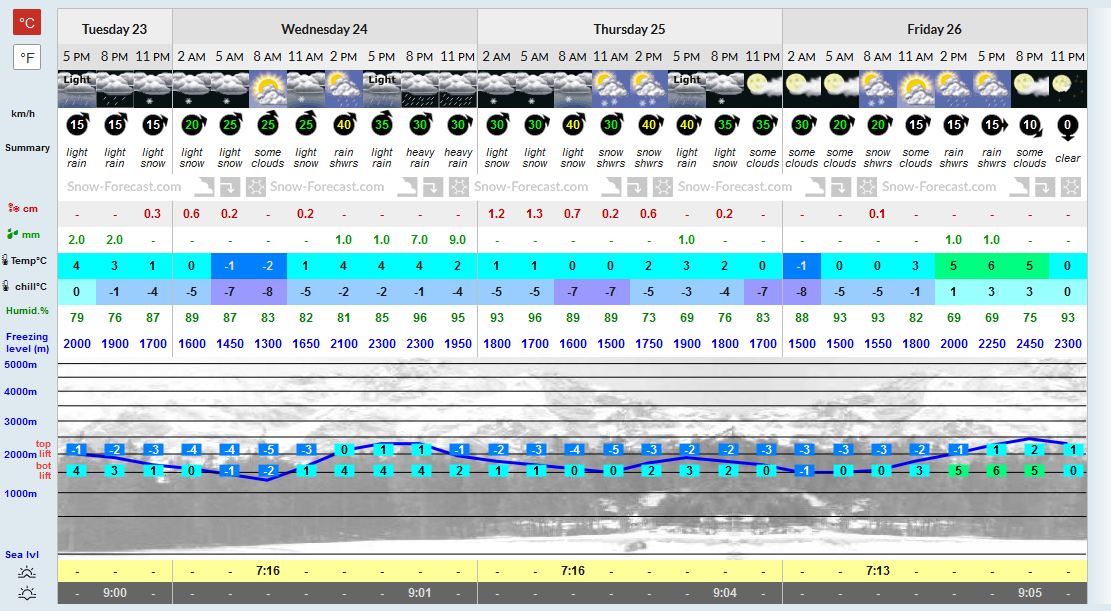Select the Friday 26 day header

point(934,29)
